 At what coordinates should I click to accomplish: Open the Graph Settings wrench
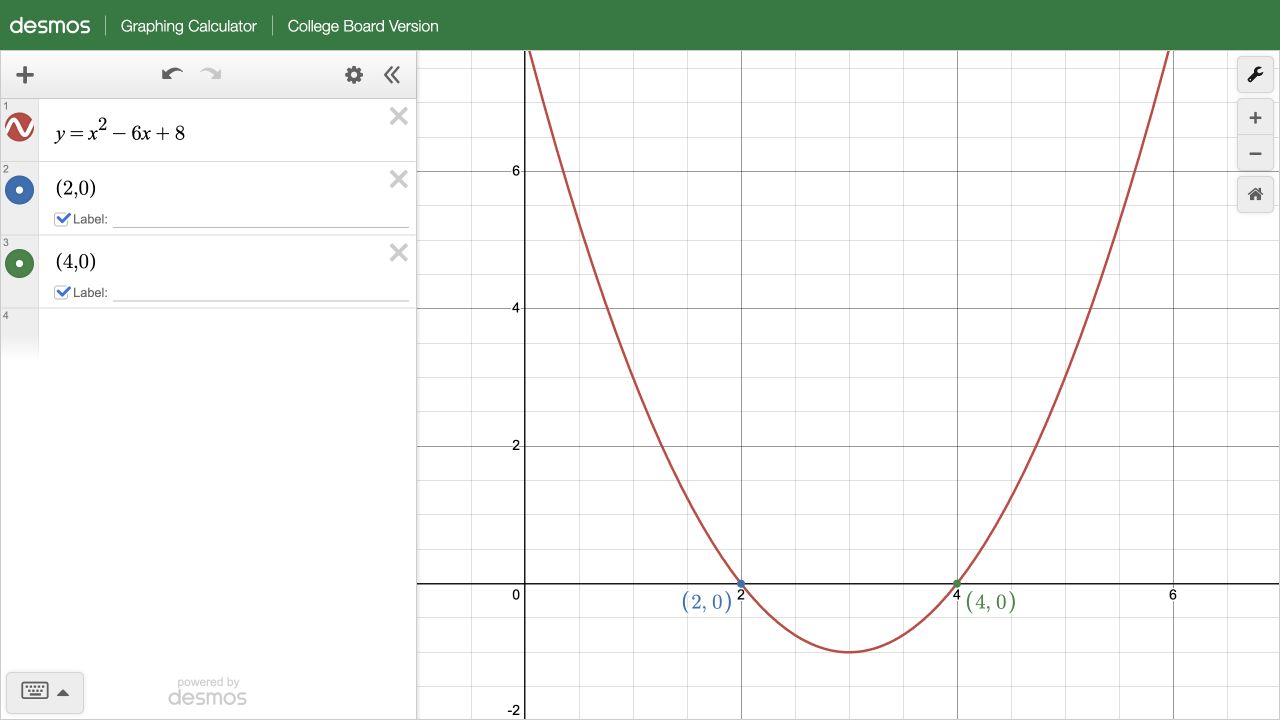[x=1256, y=75]
